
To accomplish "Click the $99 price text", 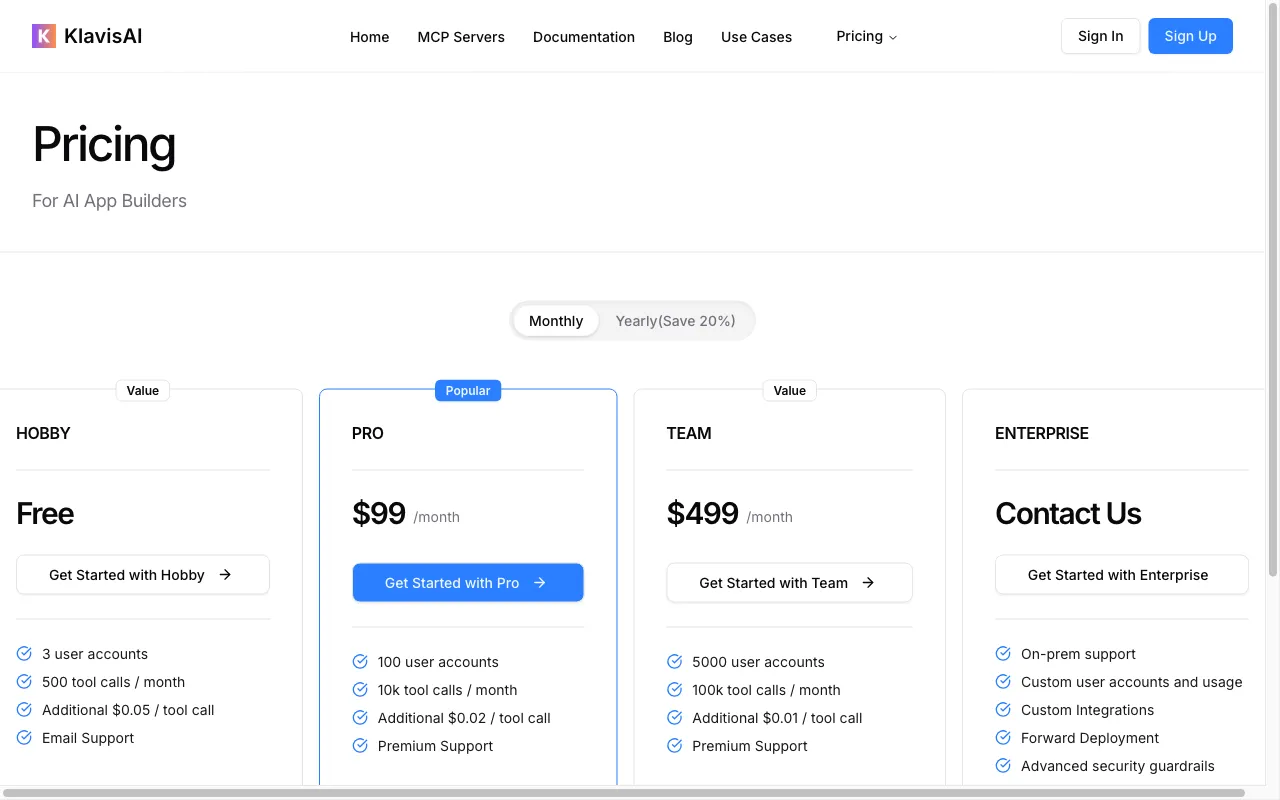I will point(379,514).
